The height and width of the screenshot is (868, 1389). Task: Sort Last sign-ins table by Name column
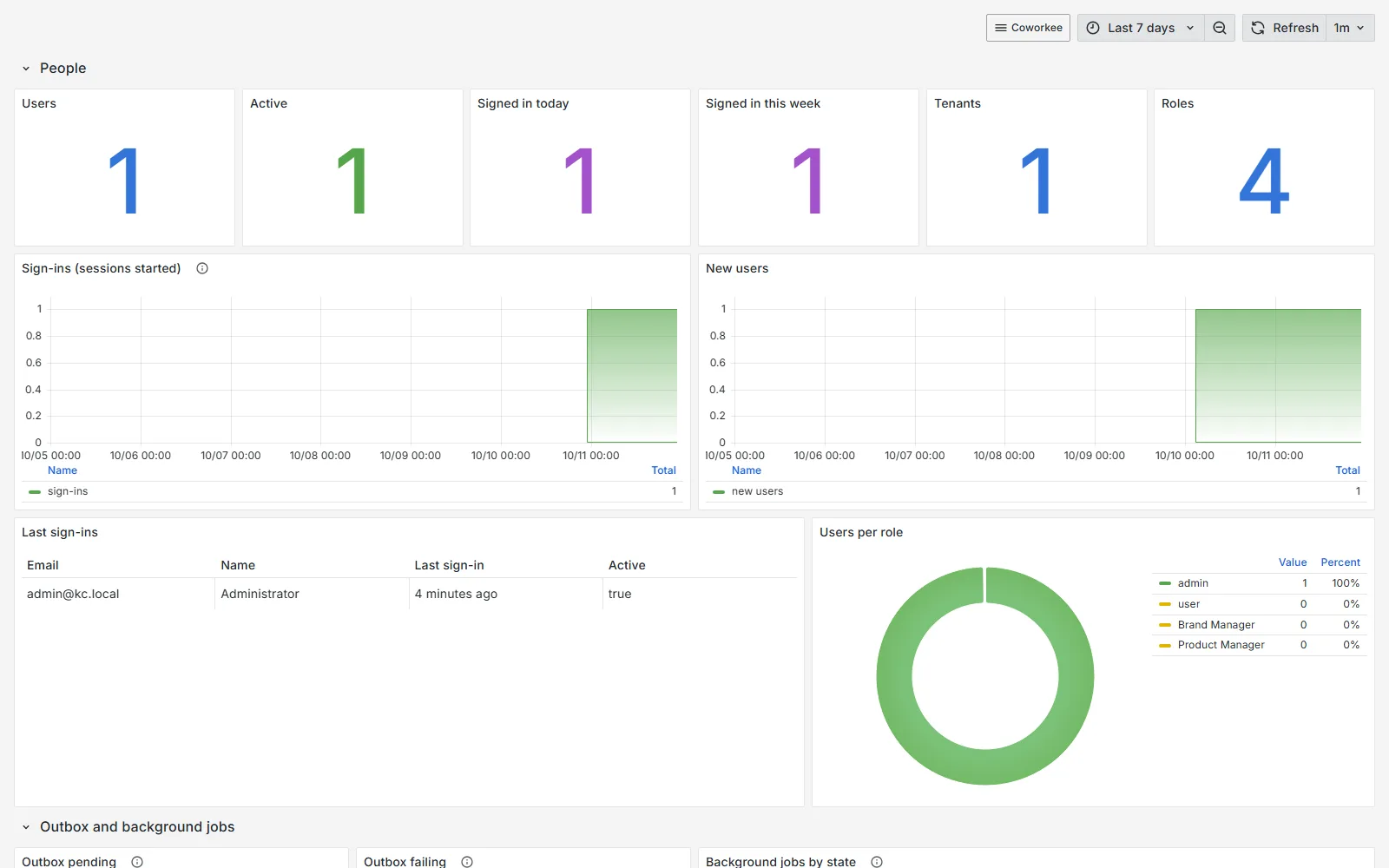238,565
